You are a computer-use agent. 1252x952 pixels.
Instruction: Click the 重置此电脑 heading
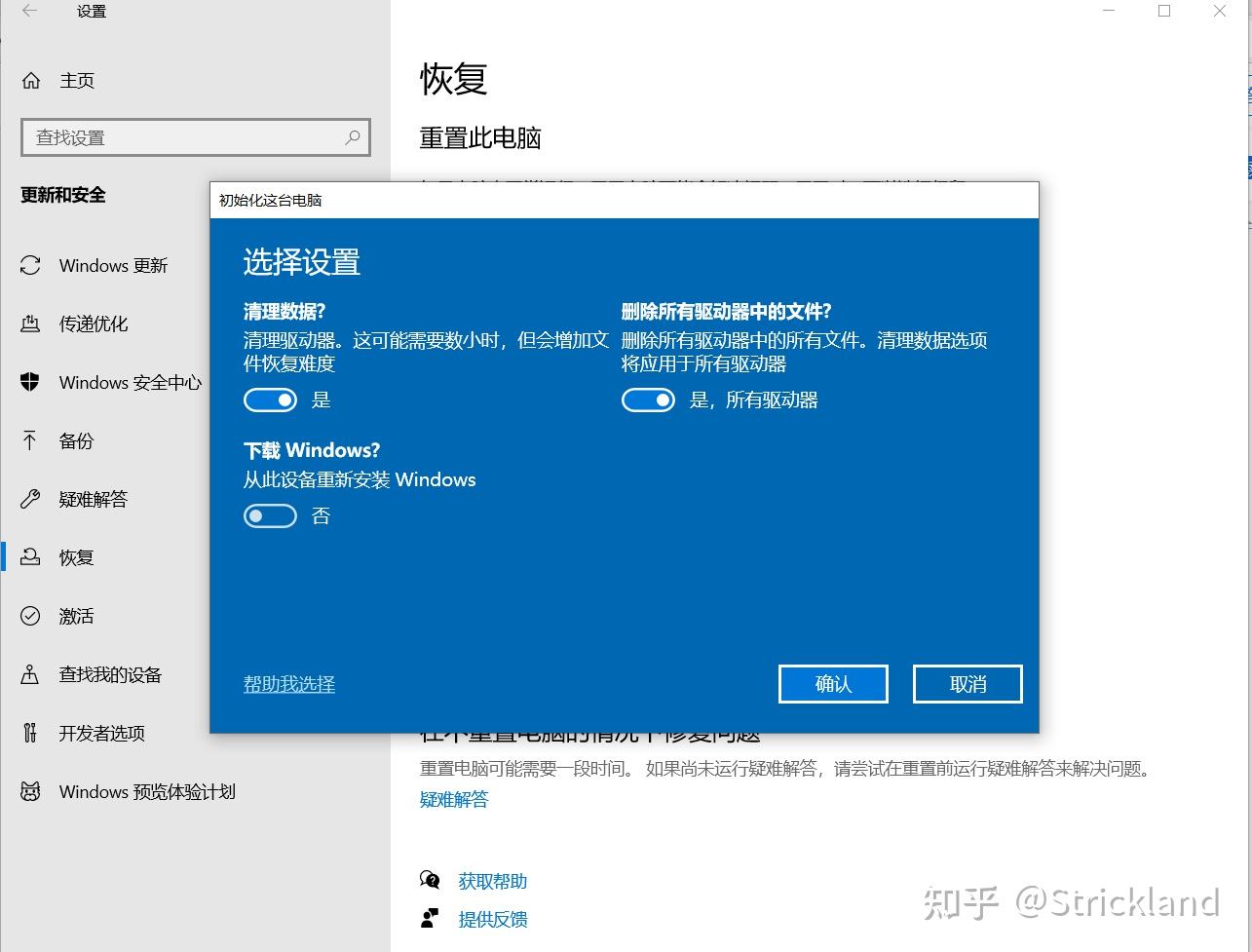click(480, 138)
